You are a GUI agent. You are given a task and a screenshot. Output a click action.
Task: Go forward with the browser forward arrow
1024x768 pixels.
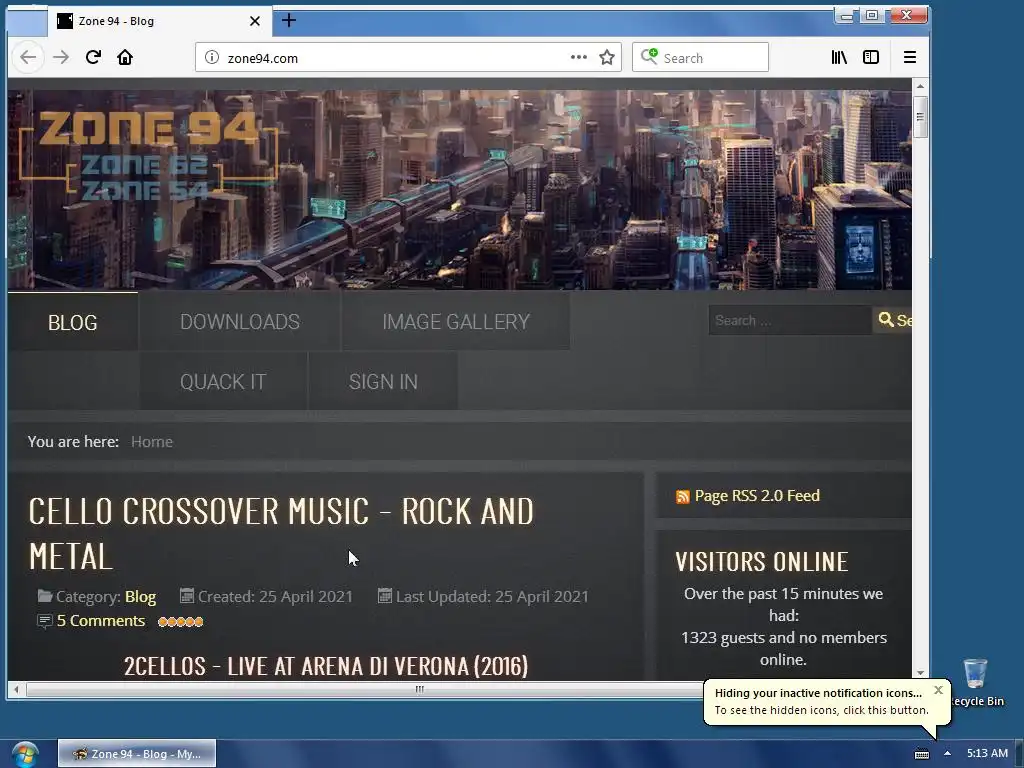tap(61, 57)
